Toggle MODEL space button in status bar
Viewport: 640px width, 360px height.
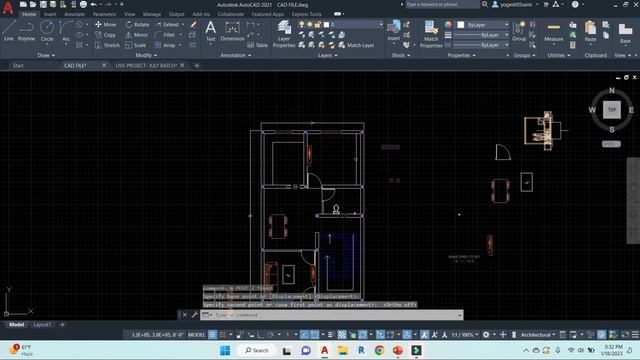(196, 335)
